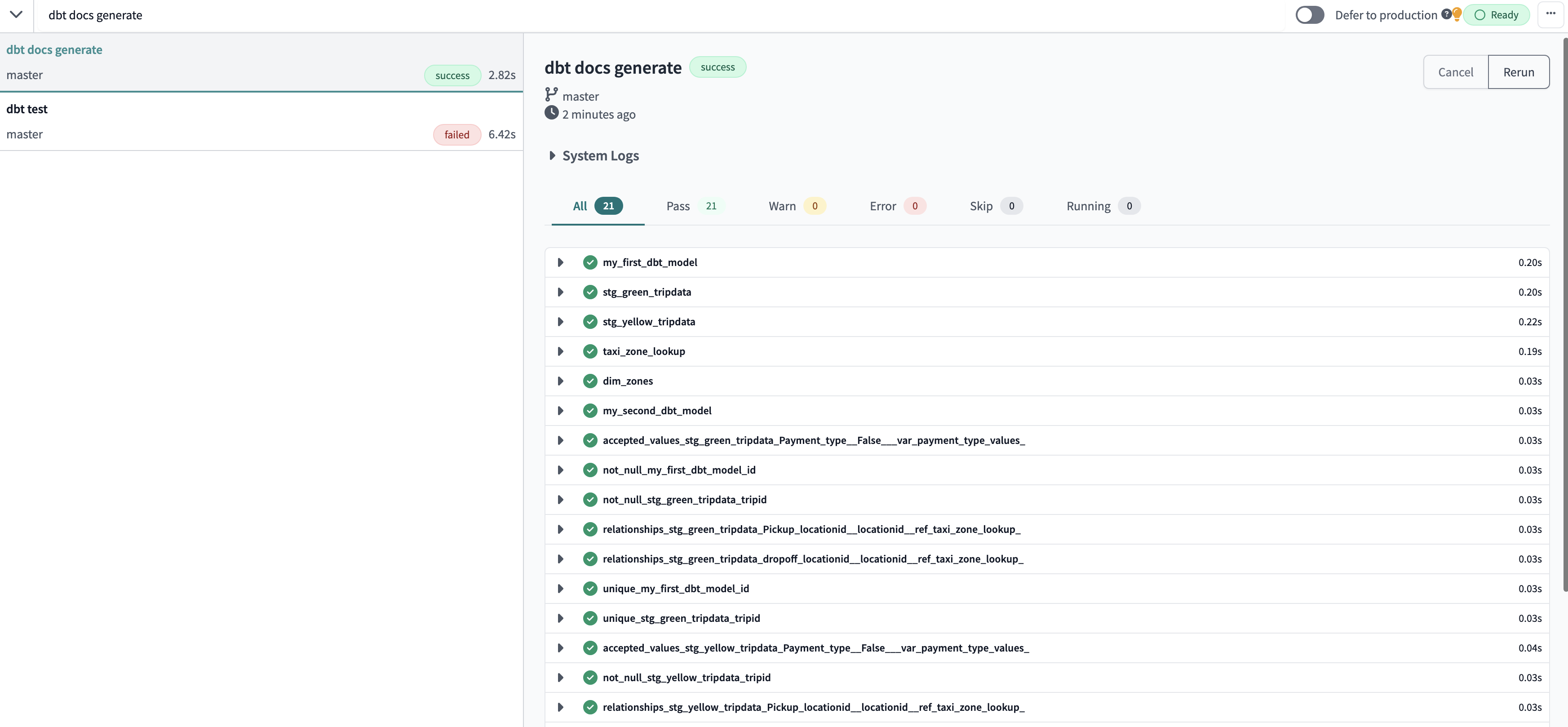Click the success check icon for my_second_dbt_model
This screenshot has width=1568, height=727.
590,410
